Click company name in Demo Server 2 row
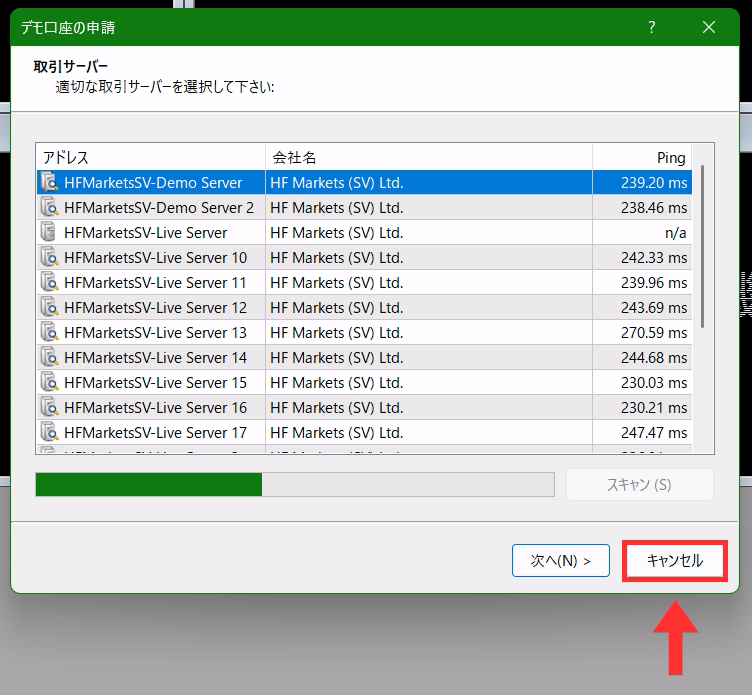752x695 pixels. pos(337,208)
